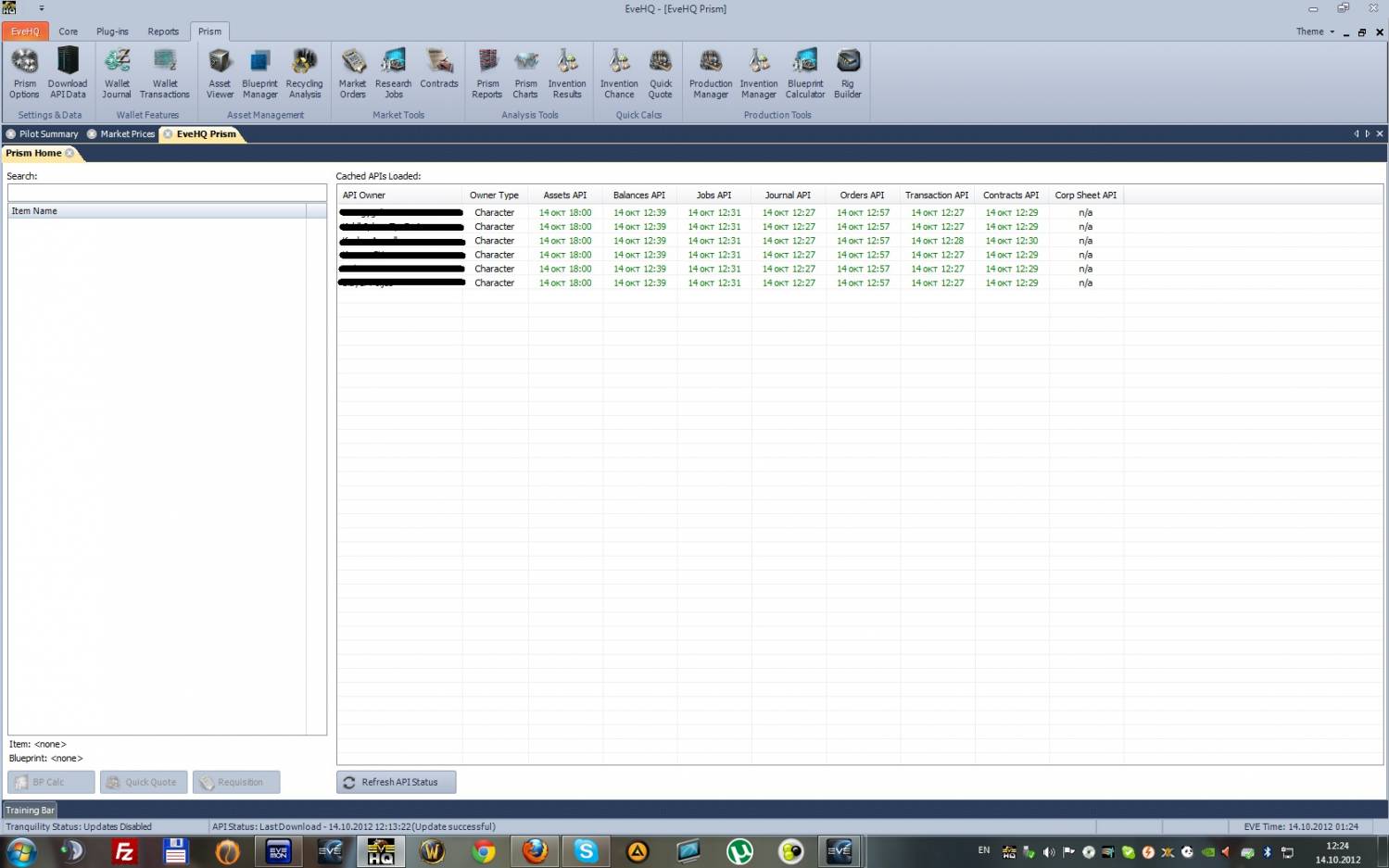
Task: Open Prism Options
Action: (x=24, y=73)
